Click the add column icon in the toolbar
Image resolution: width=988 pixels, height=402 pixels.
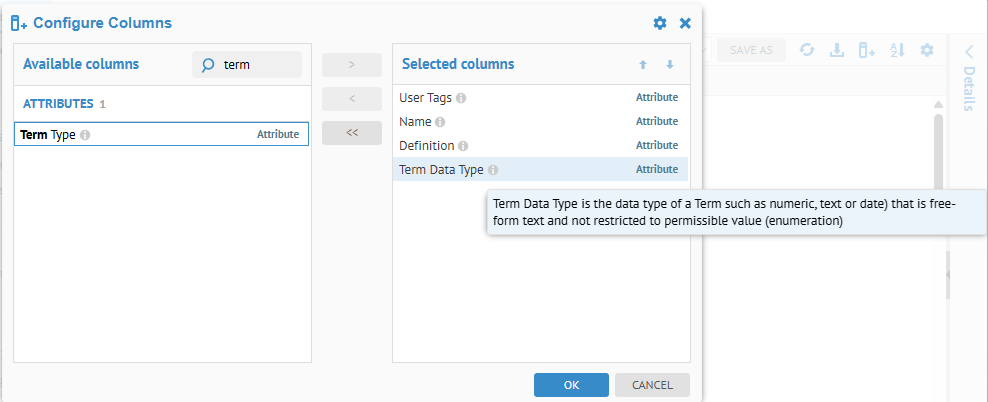867,50
